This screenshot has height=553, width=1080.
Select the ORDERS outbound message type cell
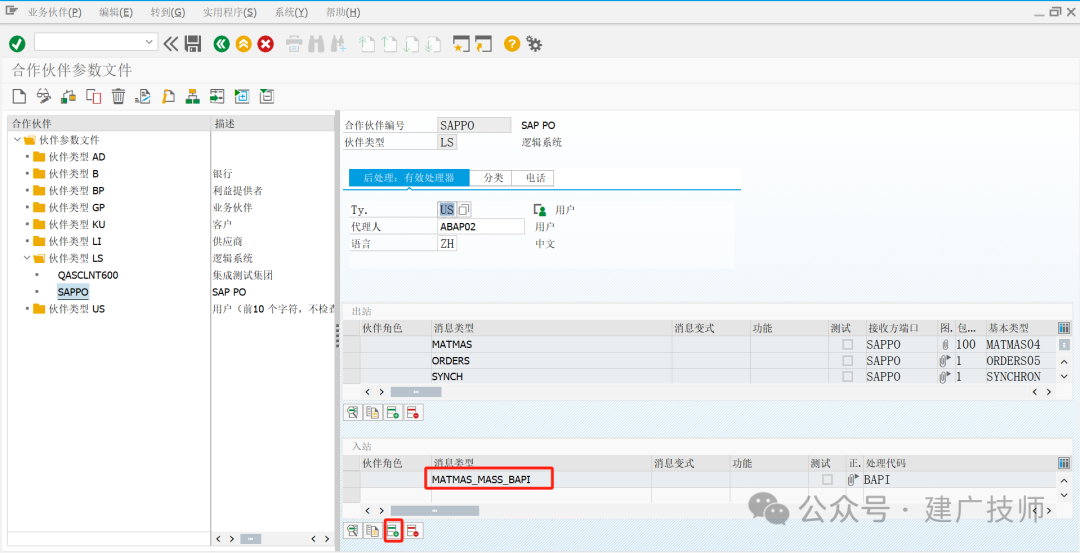(x=551, y=360)
